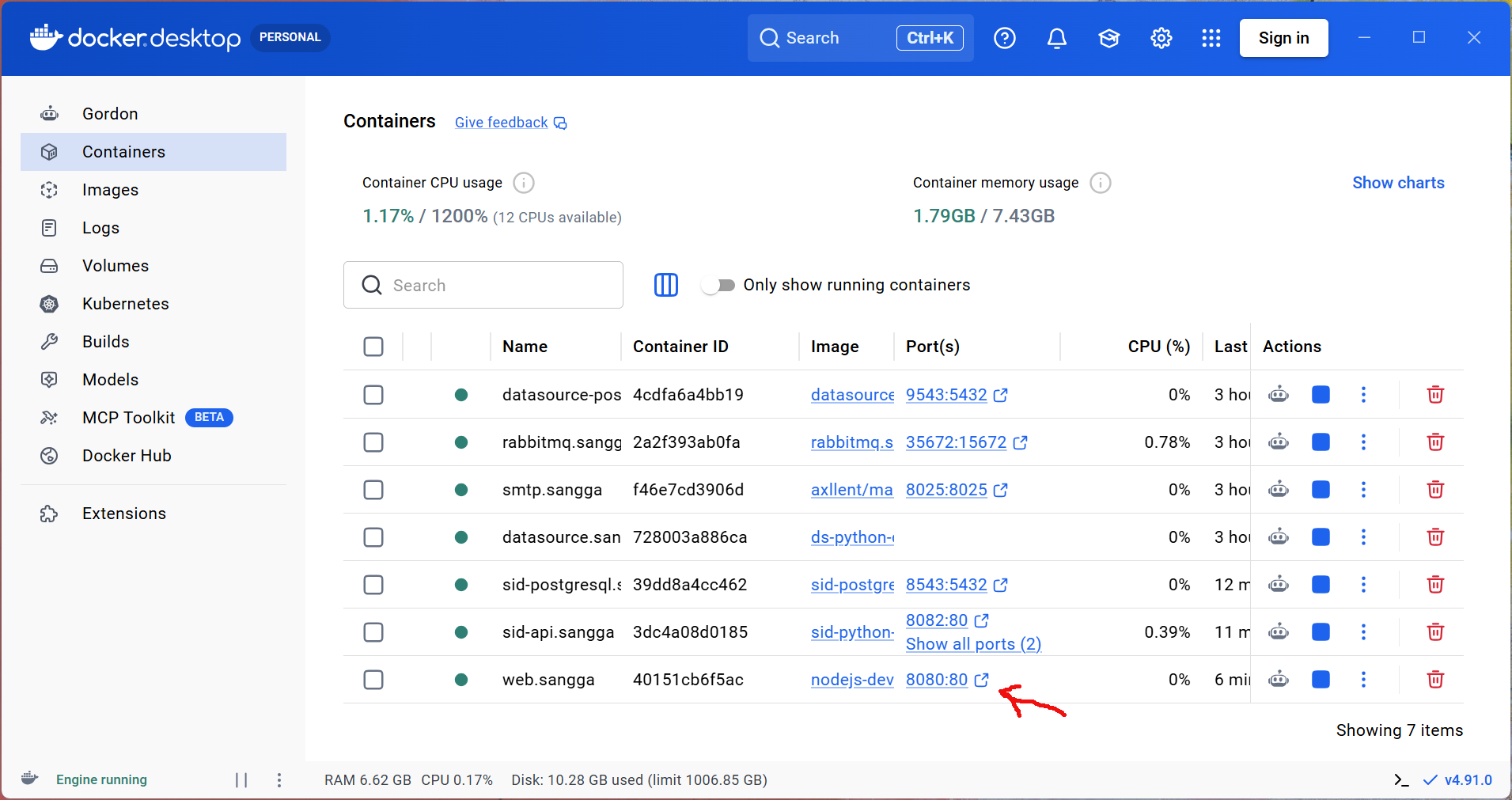The width and height of the screenshot is (1512, 800).
Task: Open the Give feedback link
Action: click(x=510, y=123)
